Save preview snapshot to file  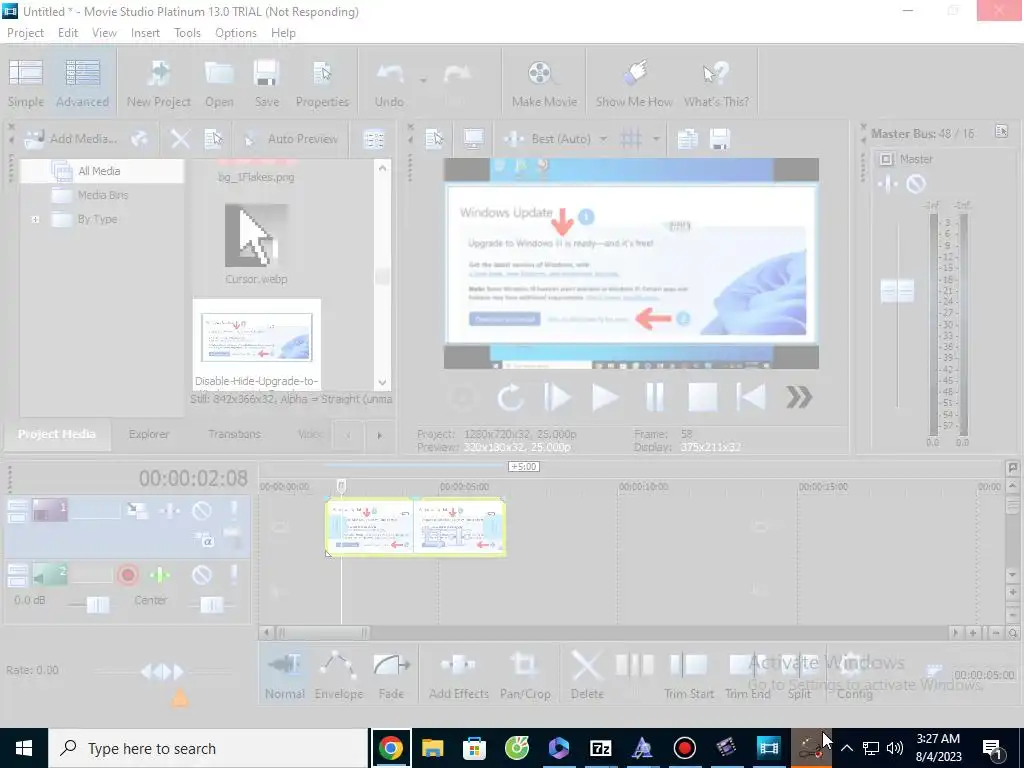(720, 138)
